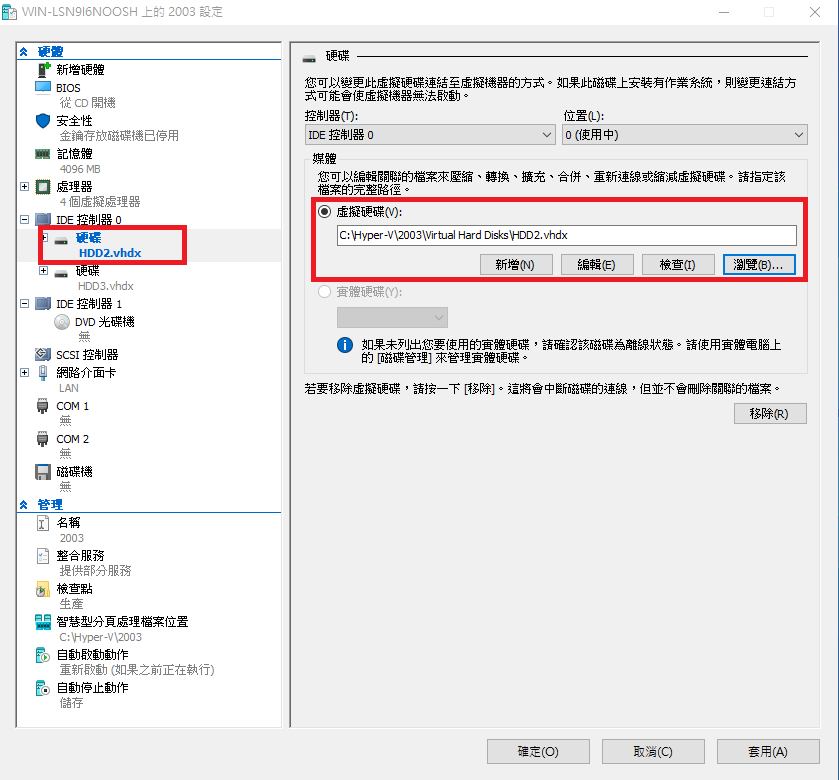Click the virtual hard disk path field
Image resolution: width=839 pixels, height=780 pixels.
tap(567, 235)
